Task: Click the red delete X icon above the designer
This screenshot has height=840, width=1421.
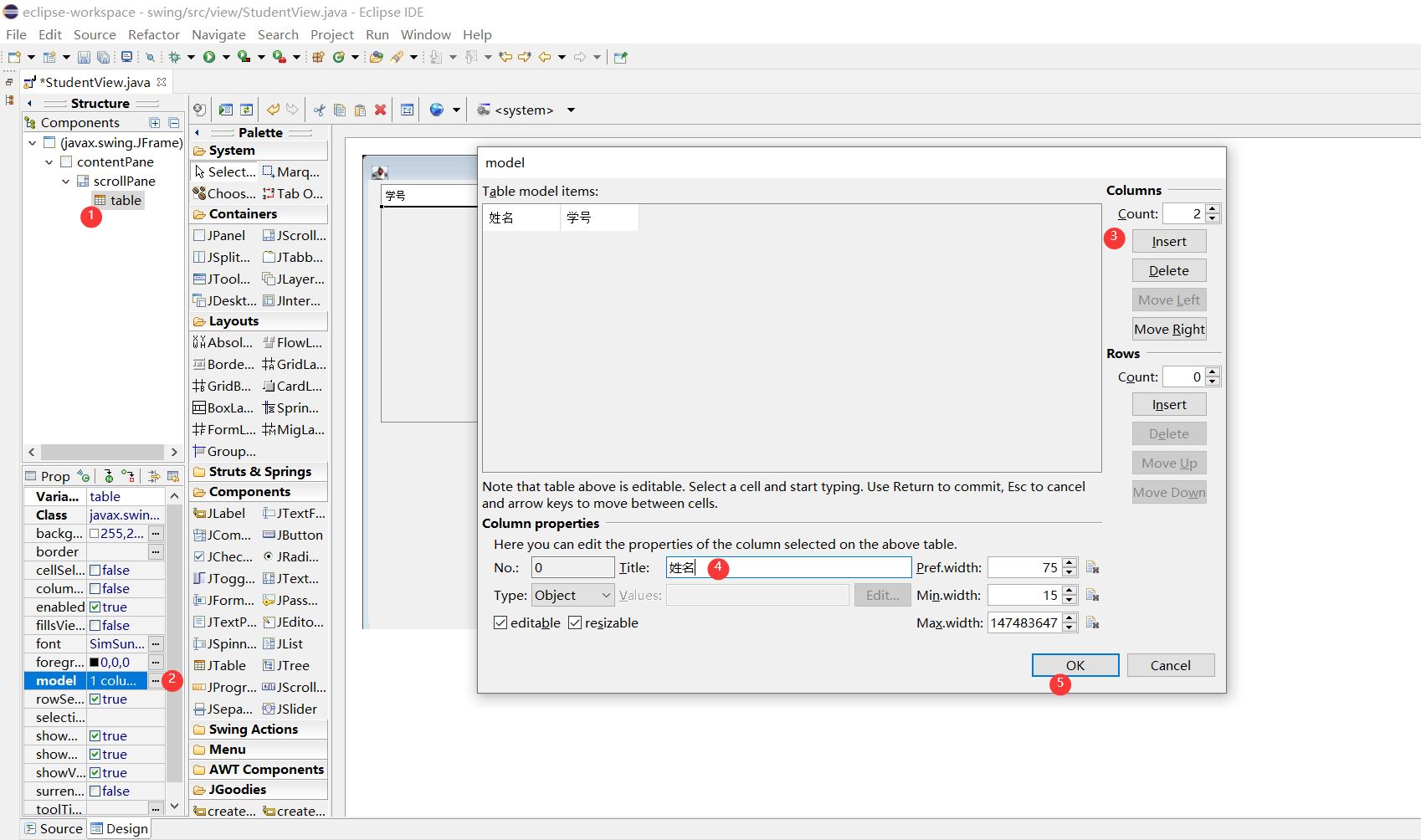Action: click(x=381, y=110)
